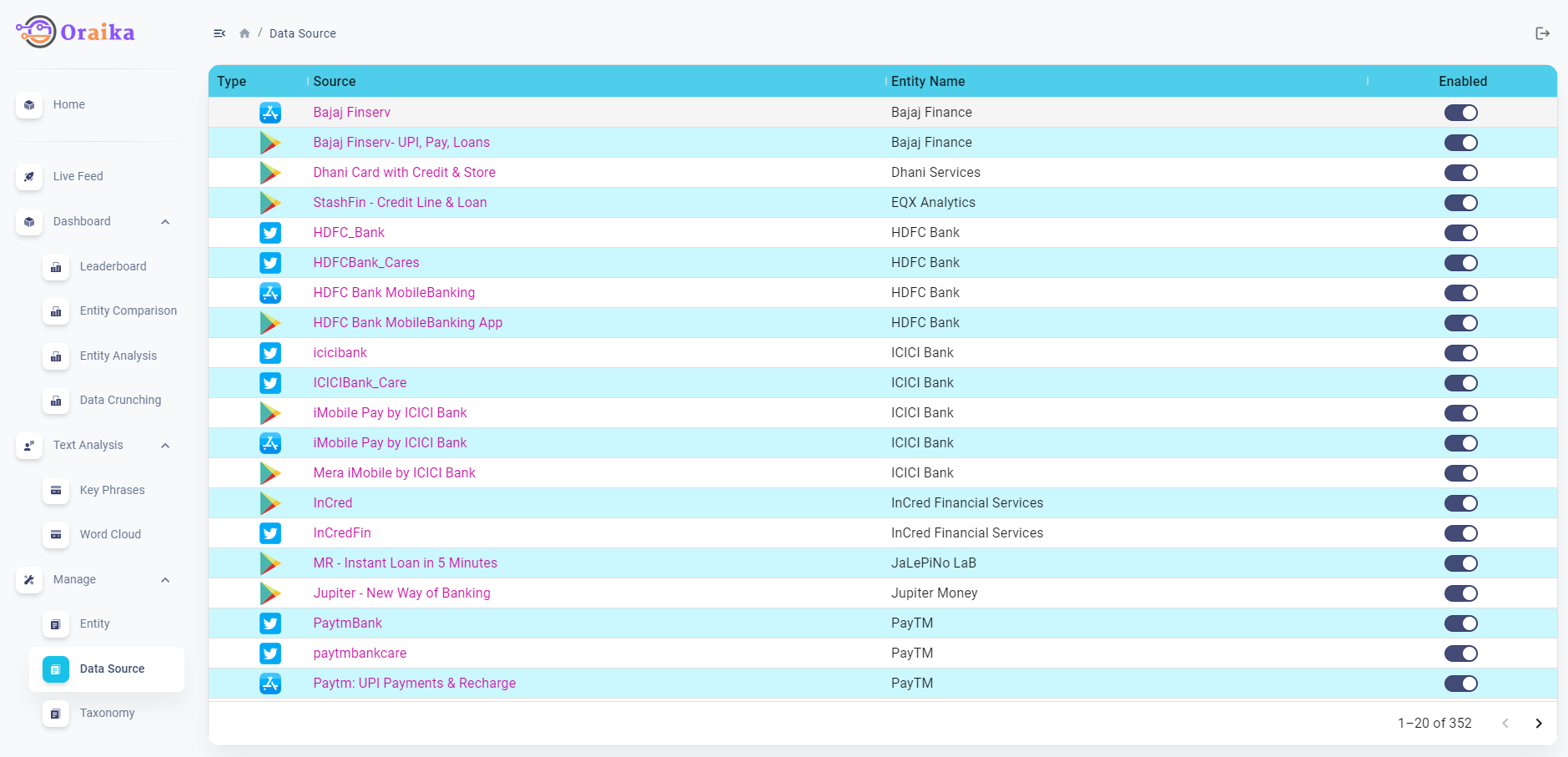This screenshot has width=1568, height=757.
Task: Open InCred source link
Action: click(x=333, y=502)
